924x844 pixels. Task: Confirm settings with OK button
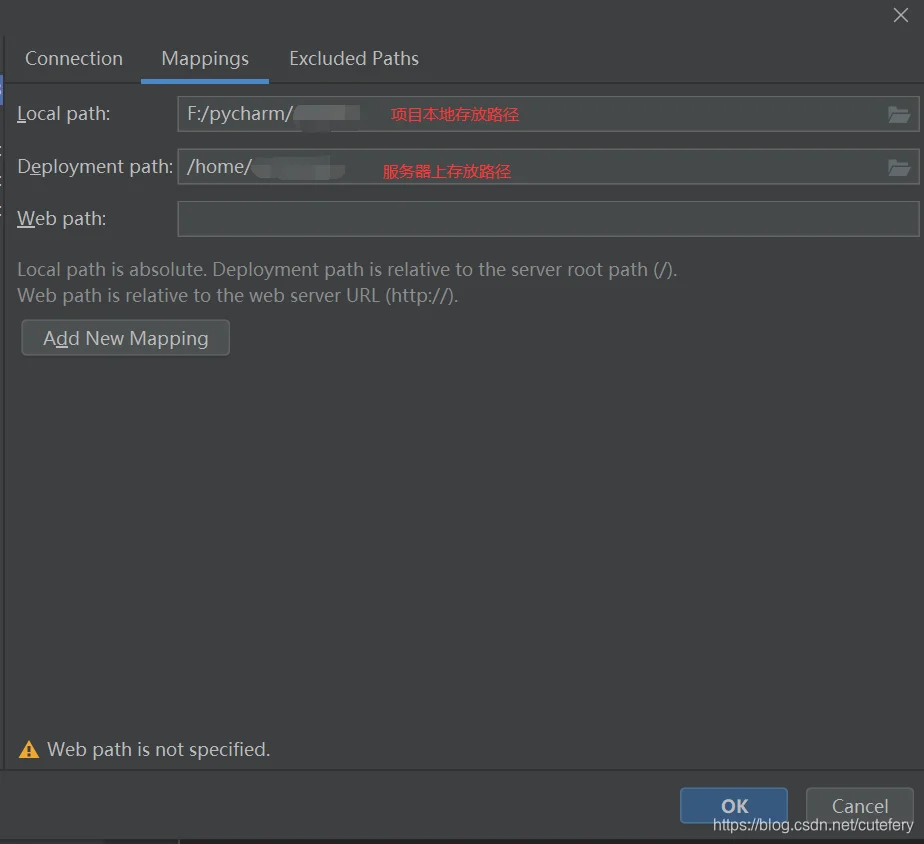tap(734, 806)
